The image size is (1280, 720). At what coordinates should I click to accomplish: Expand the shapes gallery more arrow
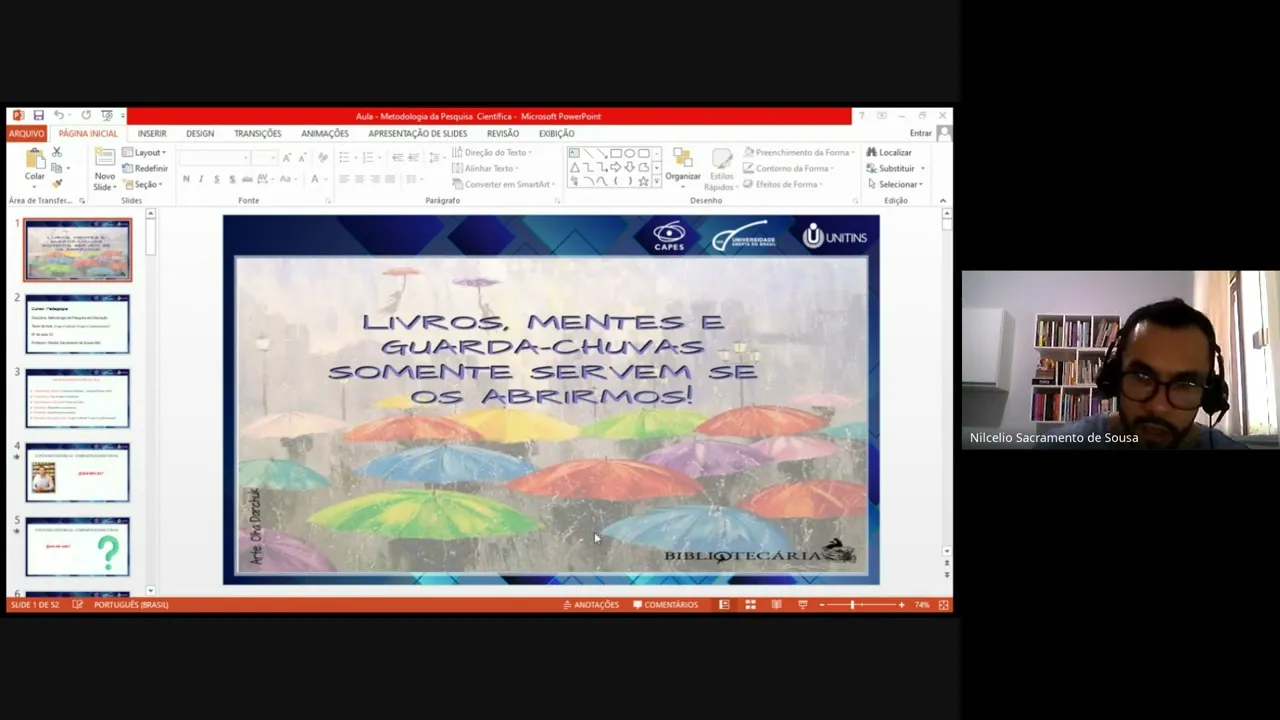coord(656,182)
